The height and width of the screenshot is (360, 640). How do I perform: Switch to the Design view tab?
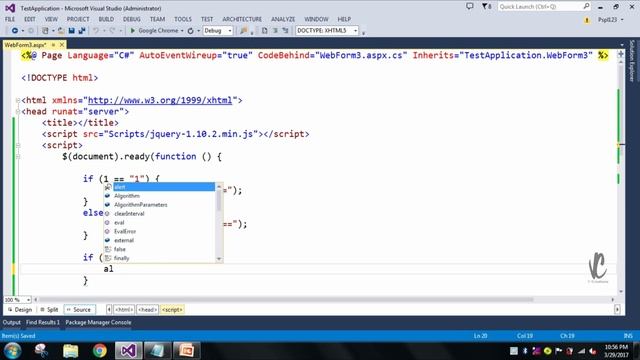(x=20, y=310)
